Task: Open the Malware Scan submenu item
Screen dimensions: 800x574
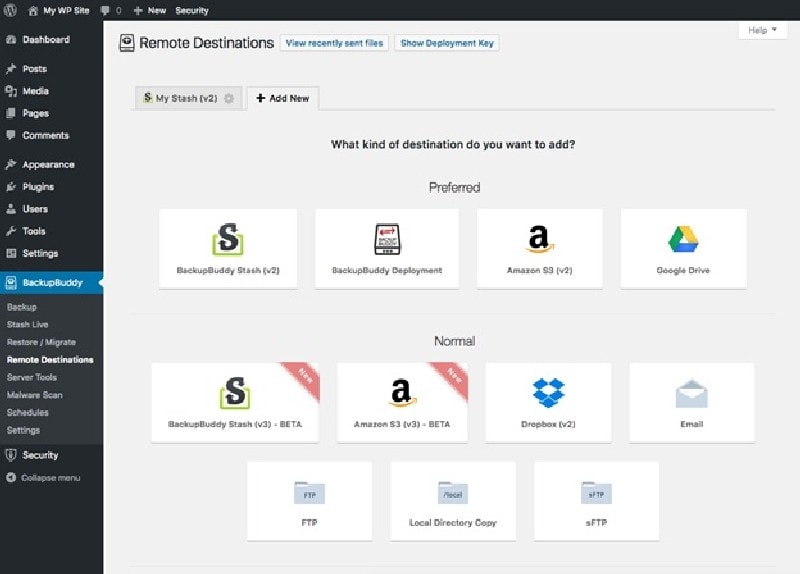Action: click(x=35, y=395)
